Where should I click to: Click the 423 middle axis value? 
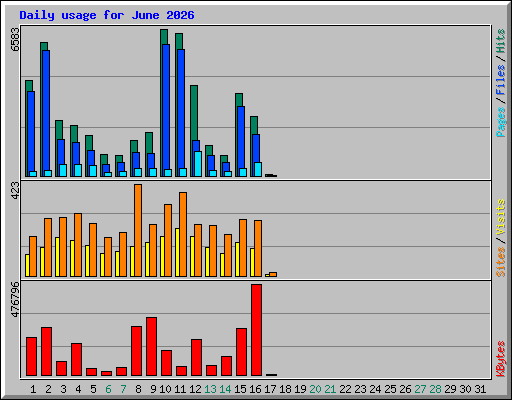tap(15, 191)
